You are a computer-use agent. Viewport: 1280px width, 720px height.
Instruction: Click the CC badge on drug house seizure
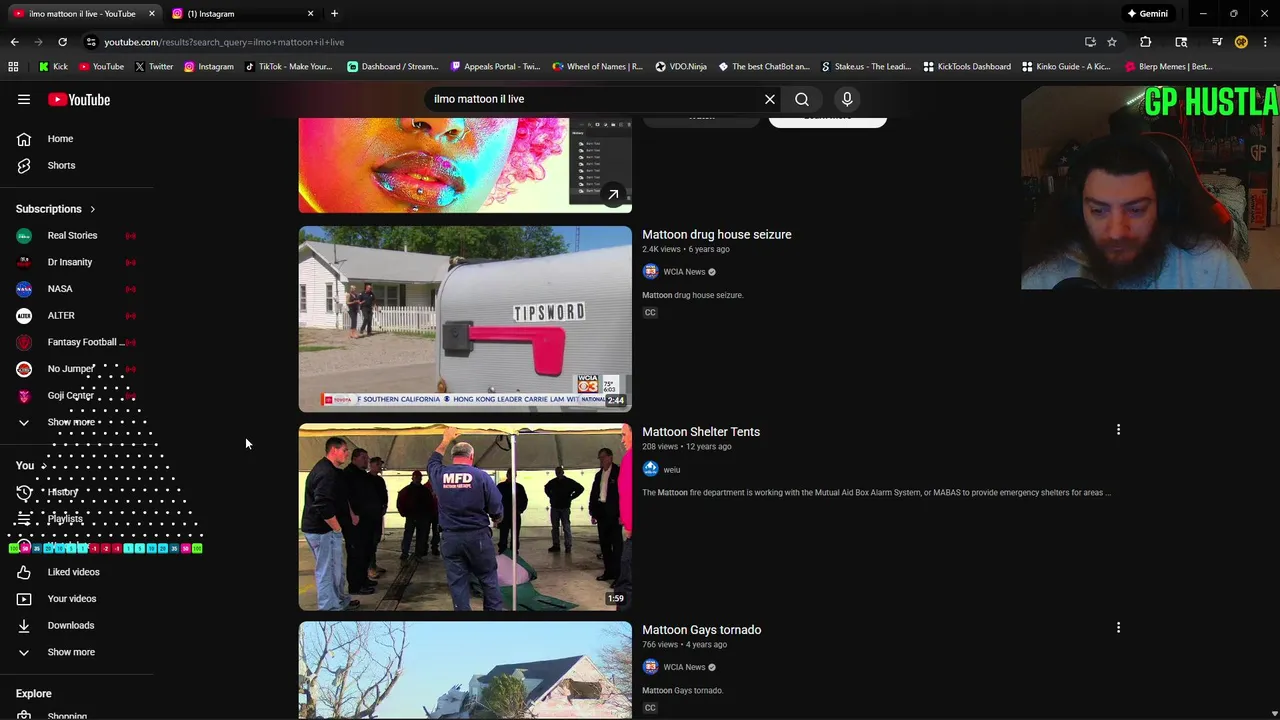point(650,312)
